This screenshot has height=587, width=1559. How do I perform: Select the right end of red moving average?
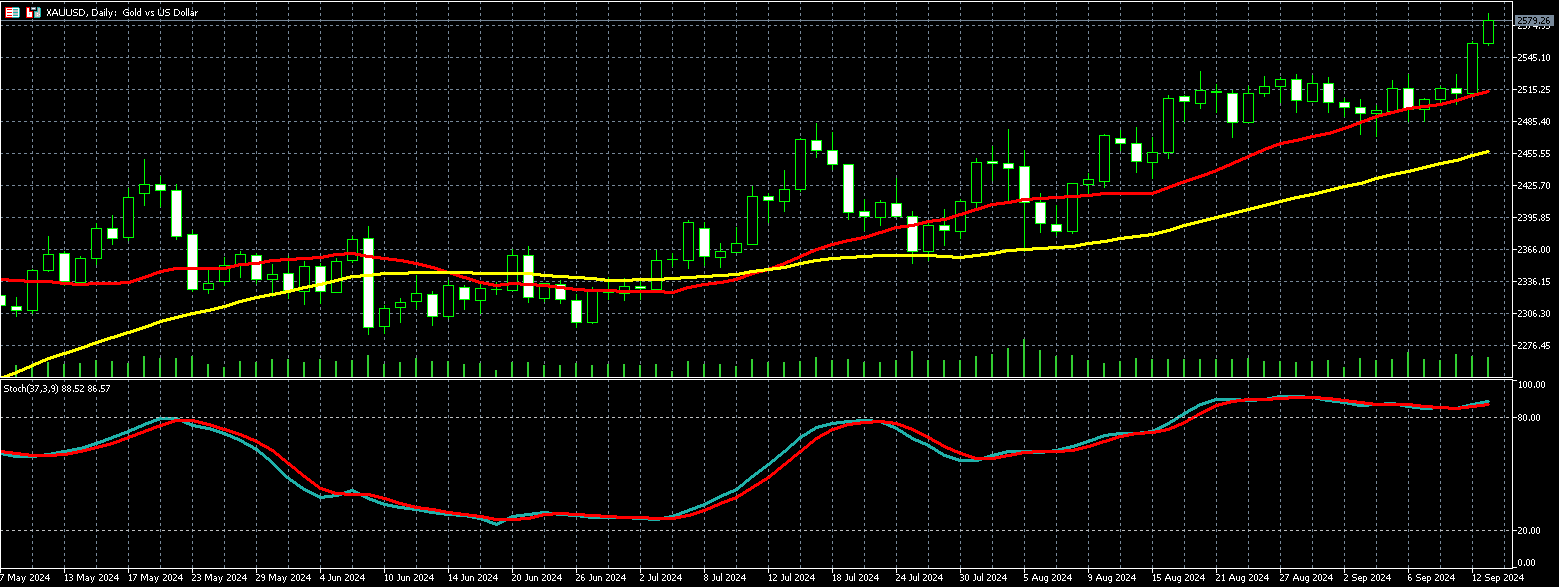tap(1488, 91)
